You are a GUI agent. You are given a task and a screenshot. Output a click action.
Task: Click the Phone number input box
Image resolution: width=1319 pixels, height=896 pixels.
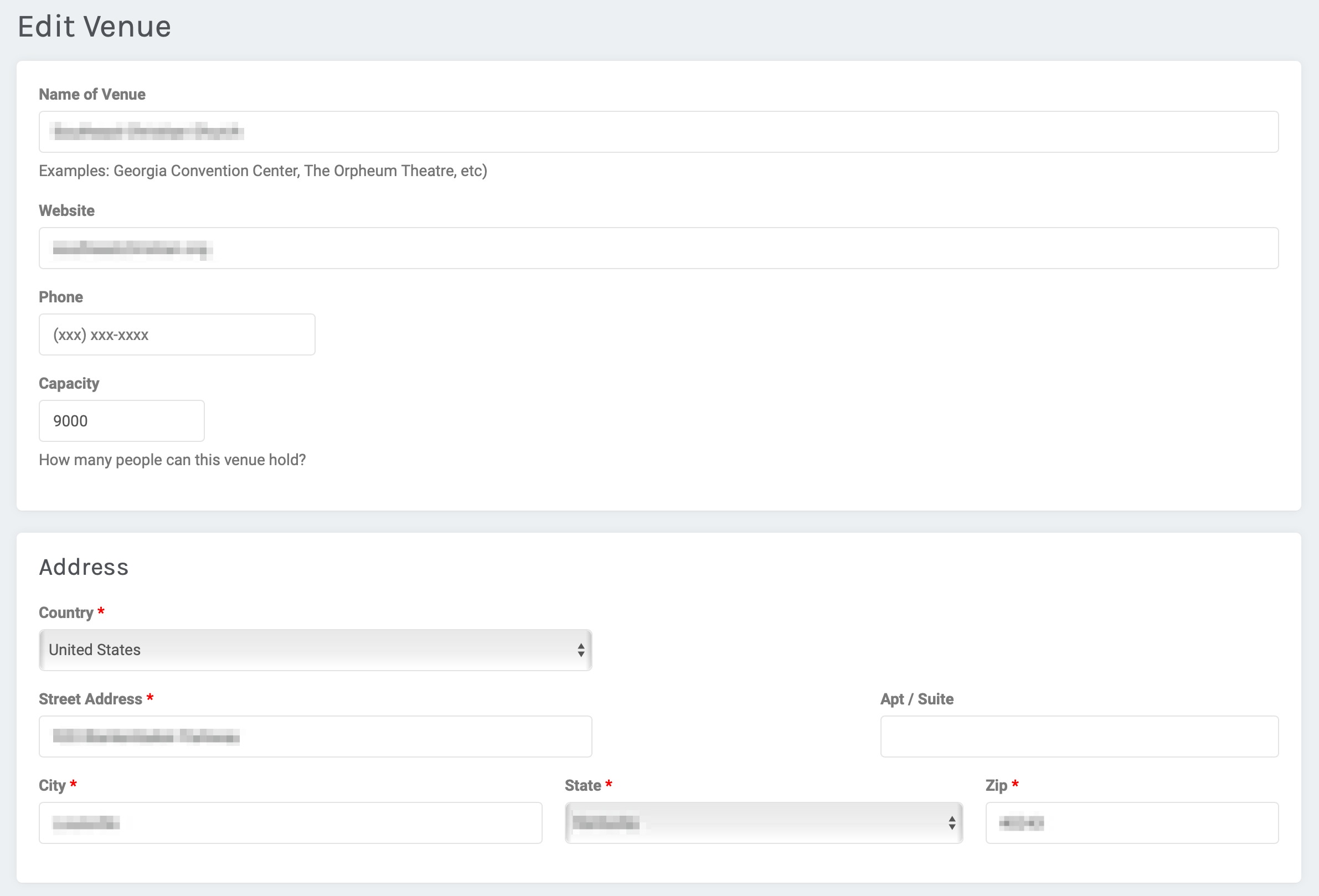click(x=177, y=334)
